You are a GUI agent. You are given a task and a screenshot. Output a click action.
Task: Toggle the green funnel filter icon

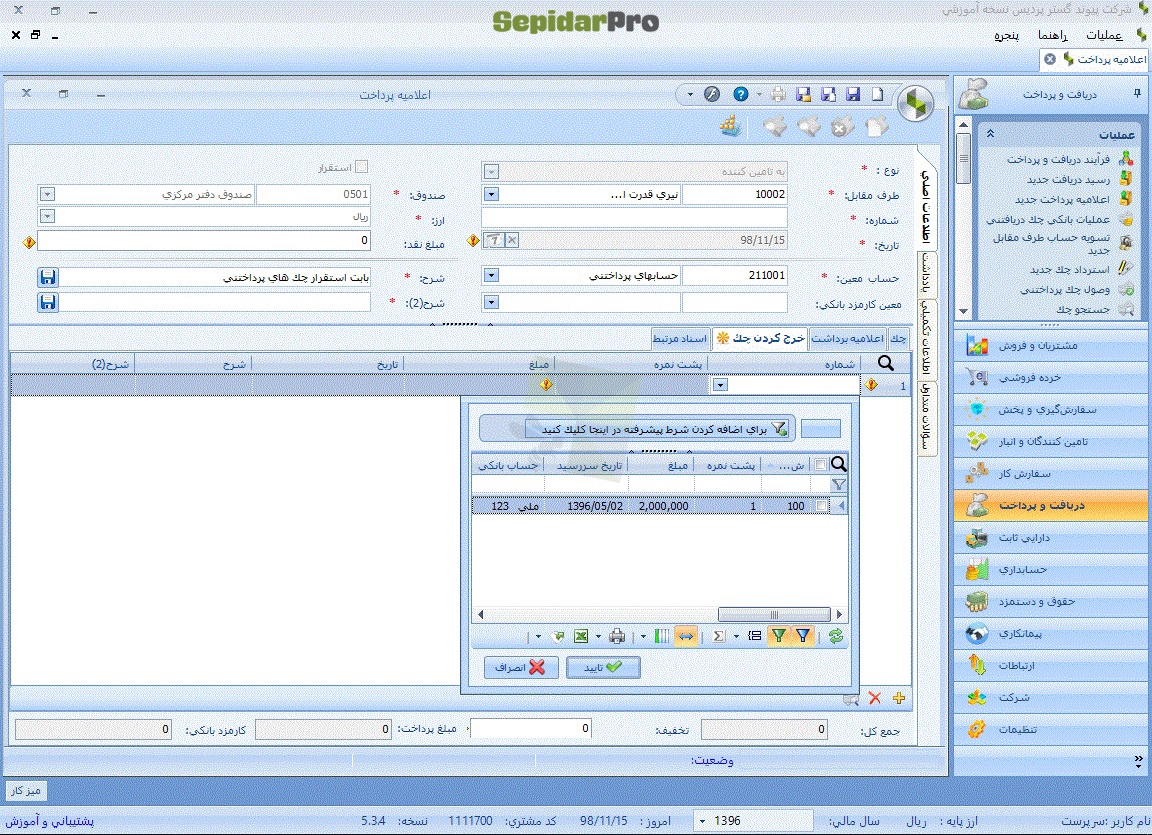tap(778, 636)
